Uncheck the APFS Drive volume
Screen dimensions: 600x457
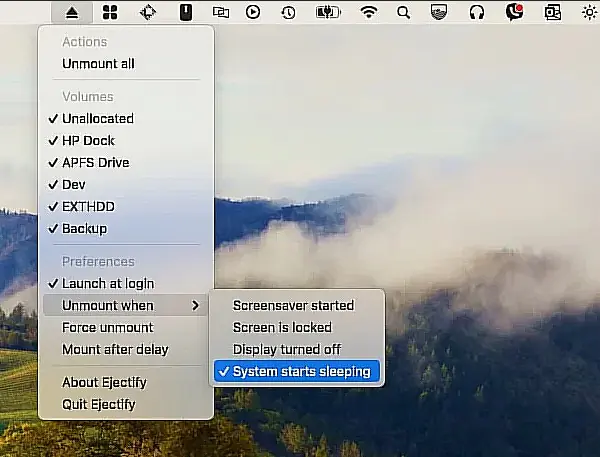126,162
